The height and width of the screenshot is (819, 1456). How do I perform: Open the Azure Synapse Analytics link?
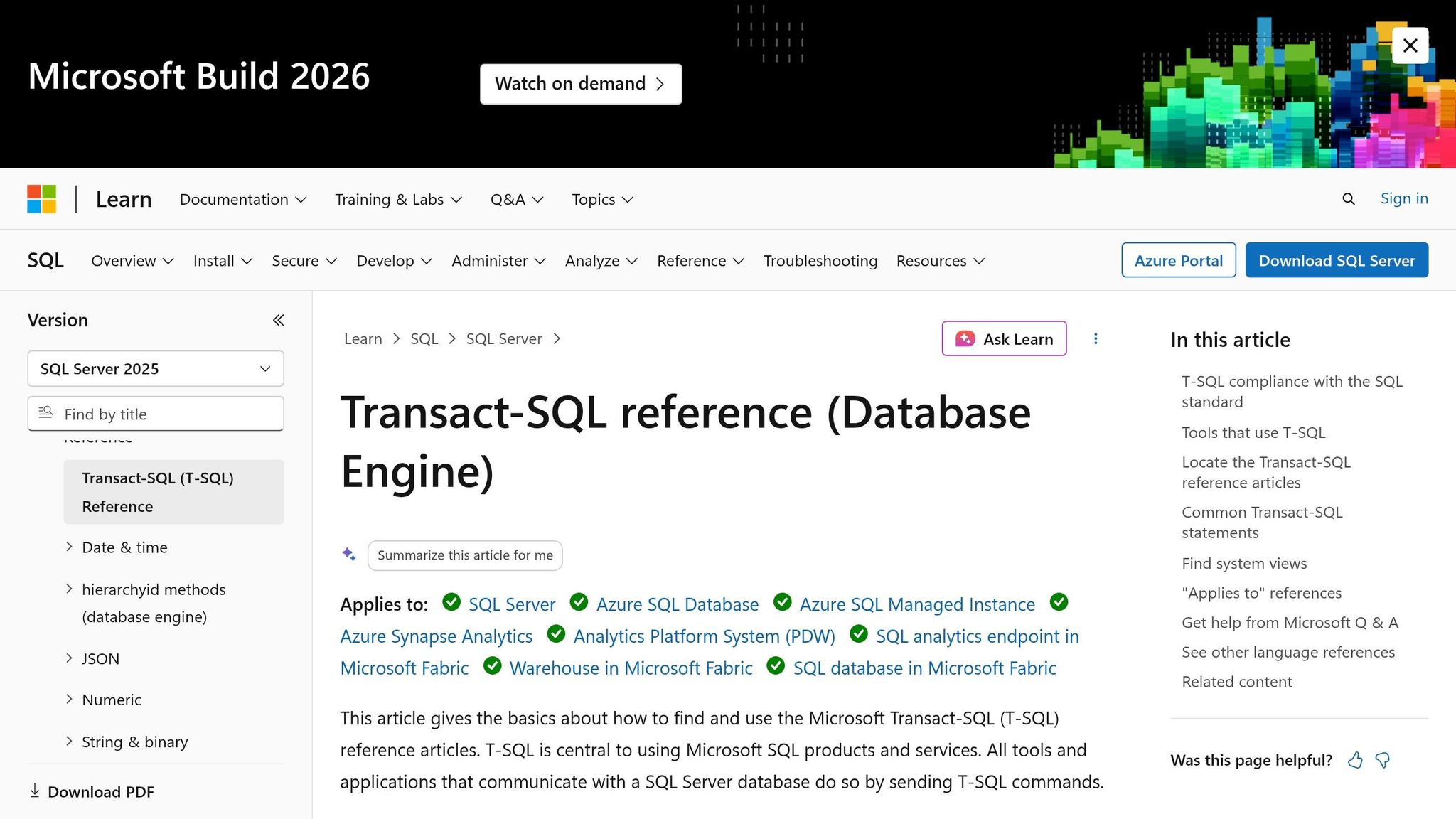pyautogui.click(x=437, y=636)
